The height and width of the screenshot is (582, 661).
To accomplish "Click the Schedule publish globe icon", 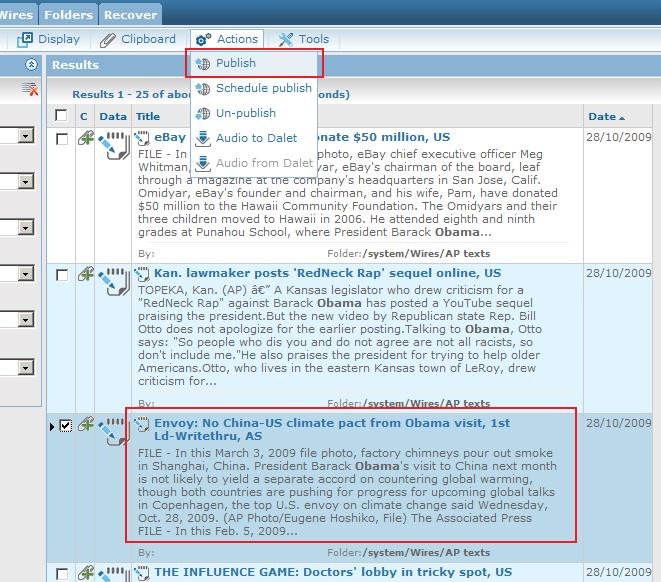I will pyautogui.click(x=203, y=89).
